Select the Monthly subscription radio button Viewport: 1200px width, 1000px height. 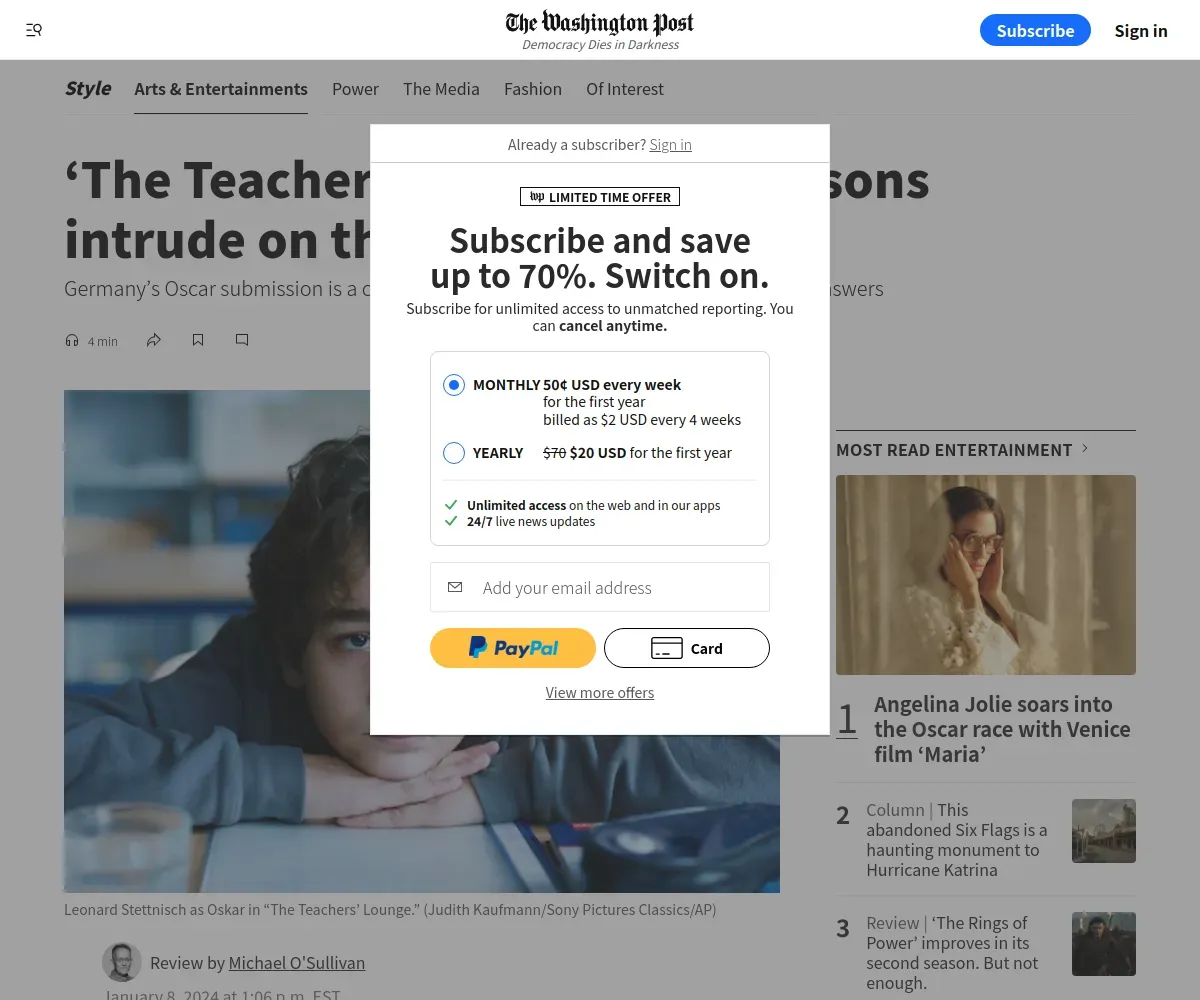tap(454, 385)
